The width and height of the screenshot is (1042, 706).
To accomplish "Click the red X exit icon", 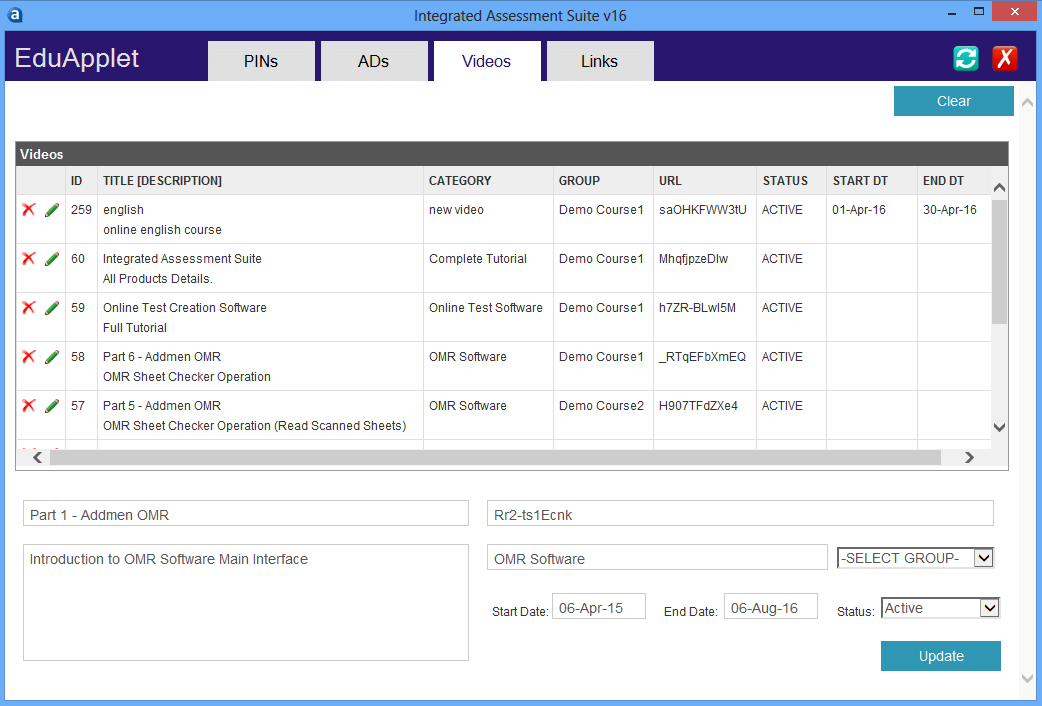I will (1004, 58).
